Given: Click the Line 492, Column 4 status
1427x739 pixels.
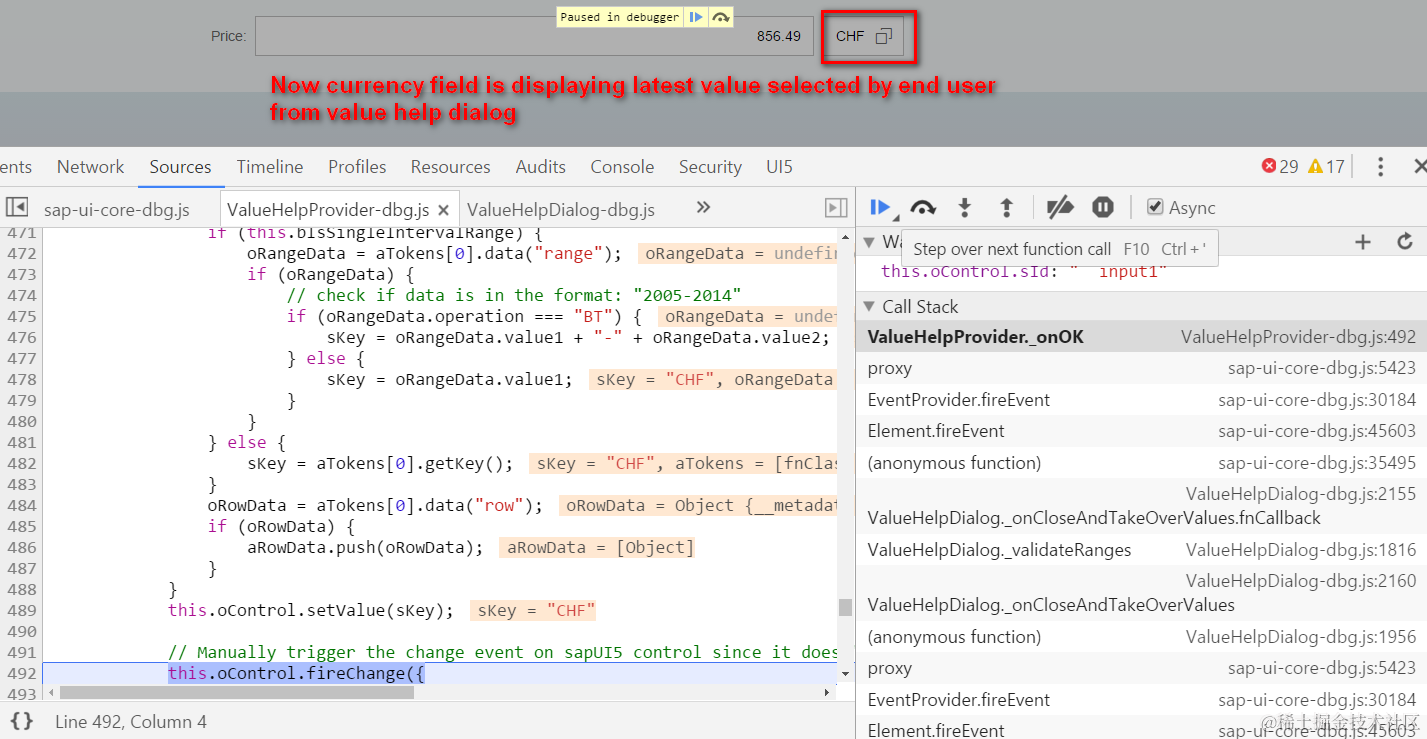Looking at the screenshot, I should pyautogui.click(x=131, y=721).
